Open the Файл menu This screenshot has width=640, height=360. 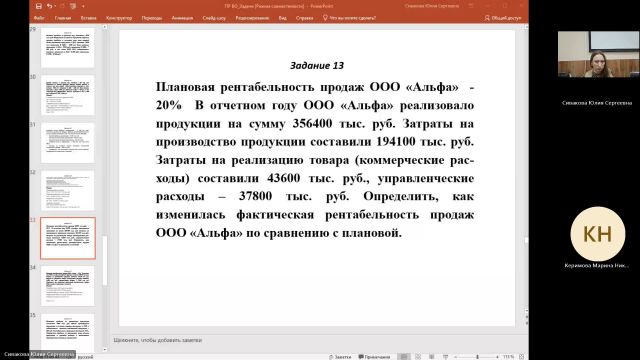(39, 18)
